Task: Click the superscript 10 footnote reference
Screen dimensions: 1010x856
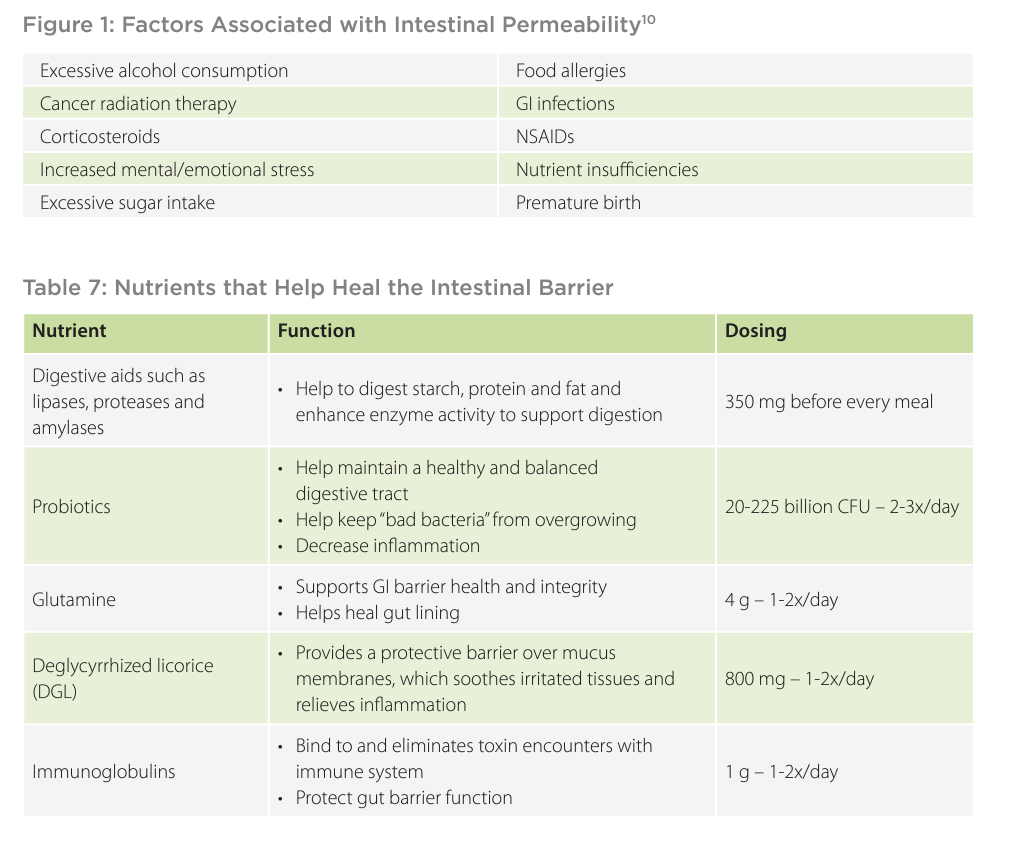Action: tap(648, 19)
